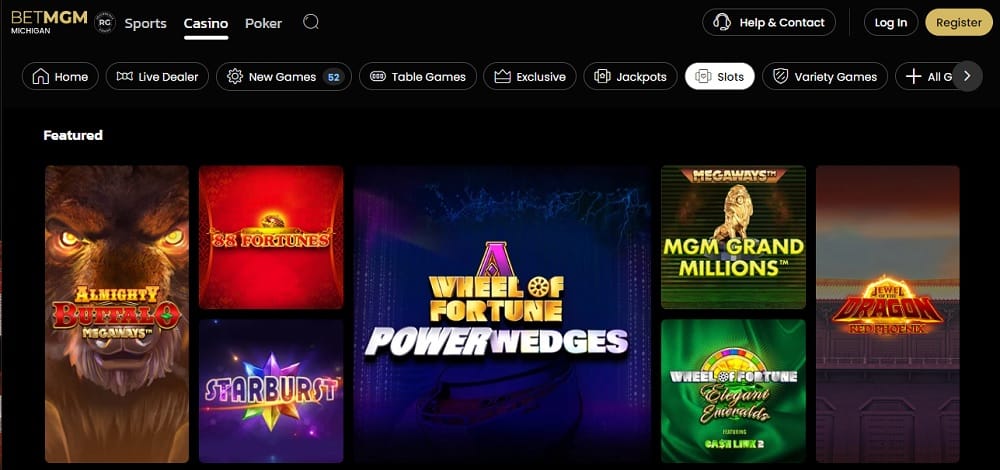Select the Table Games category
Image resolution: width=1000 pixels, height=470 pixels.
418,77
